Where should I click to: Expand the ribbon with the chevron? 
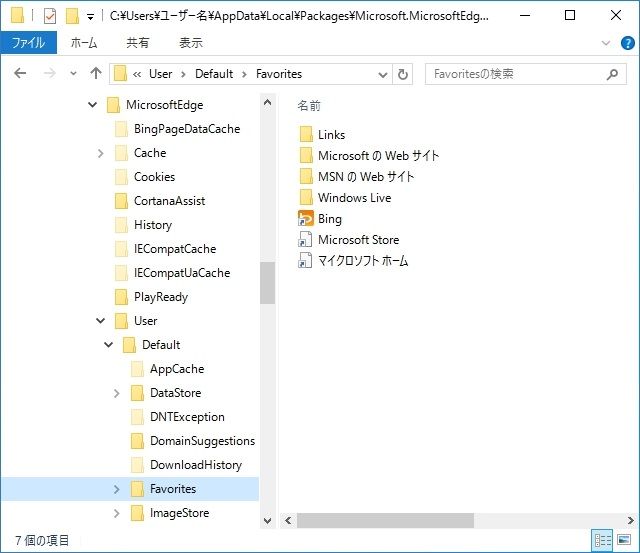[x=606, y=43]
